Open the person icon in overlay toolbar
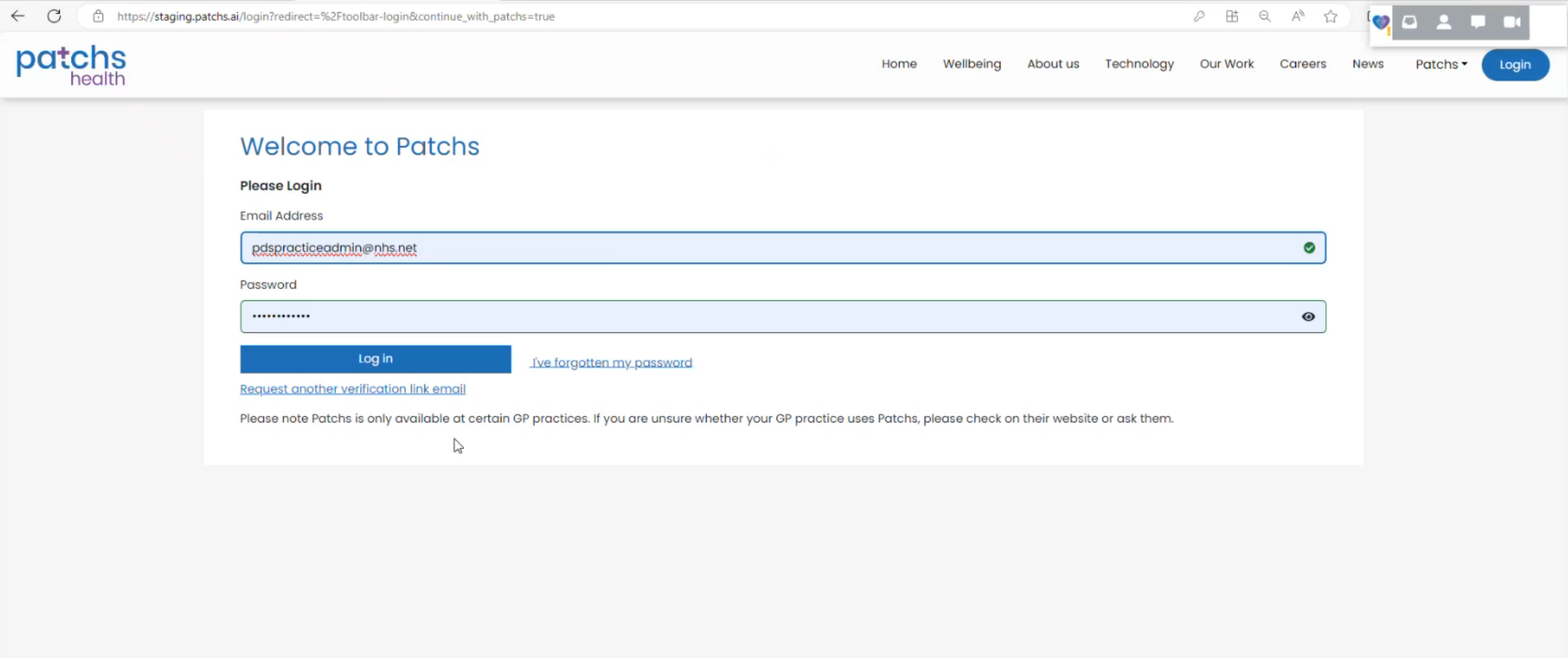The image size is (1568, 658). point(1444,22)
